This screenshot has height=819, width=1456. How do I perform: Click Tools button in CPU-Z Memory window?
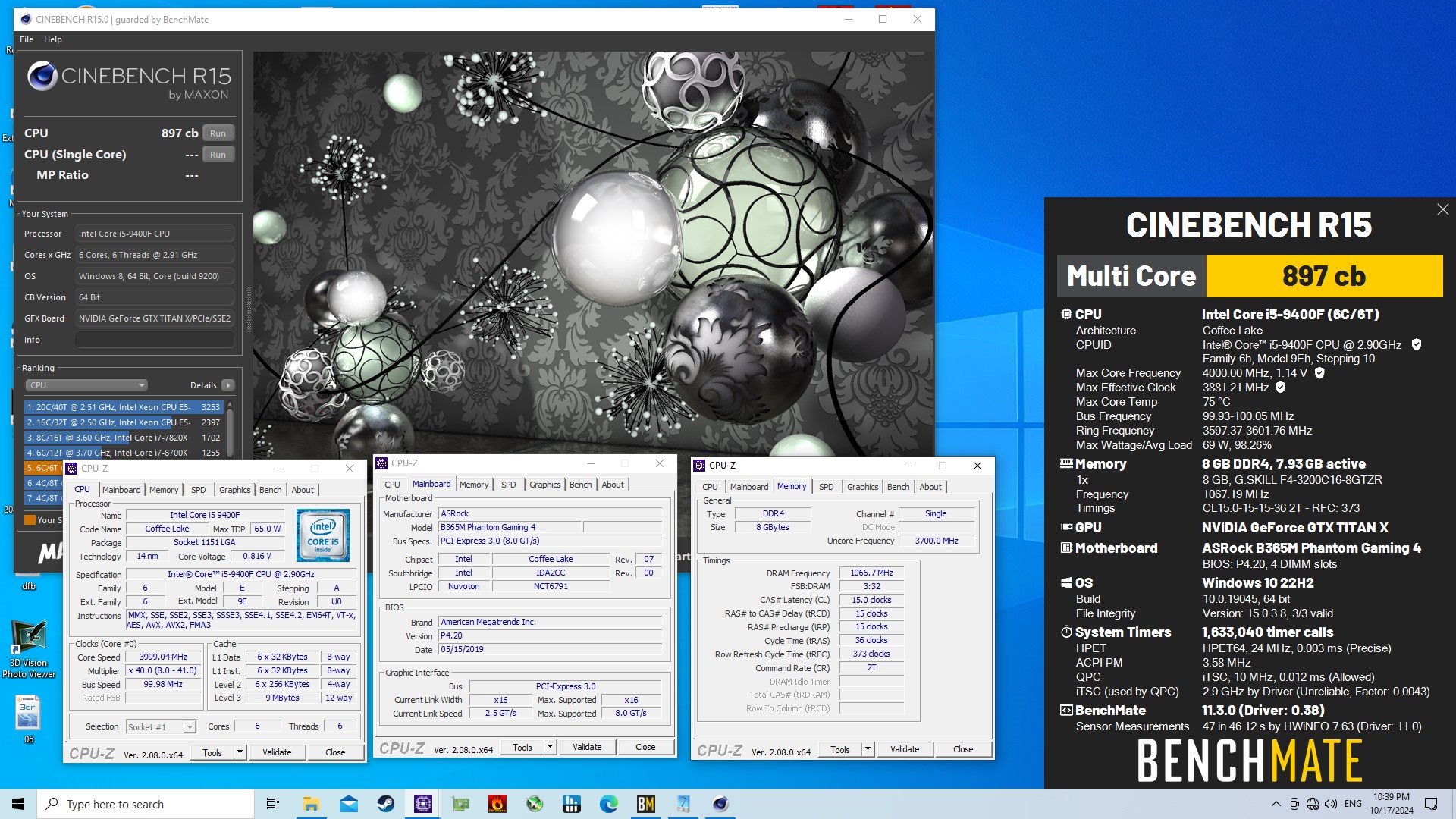point(840,749)
